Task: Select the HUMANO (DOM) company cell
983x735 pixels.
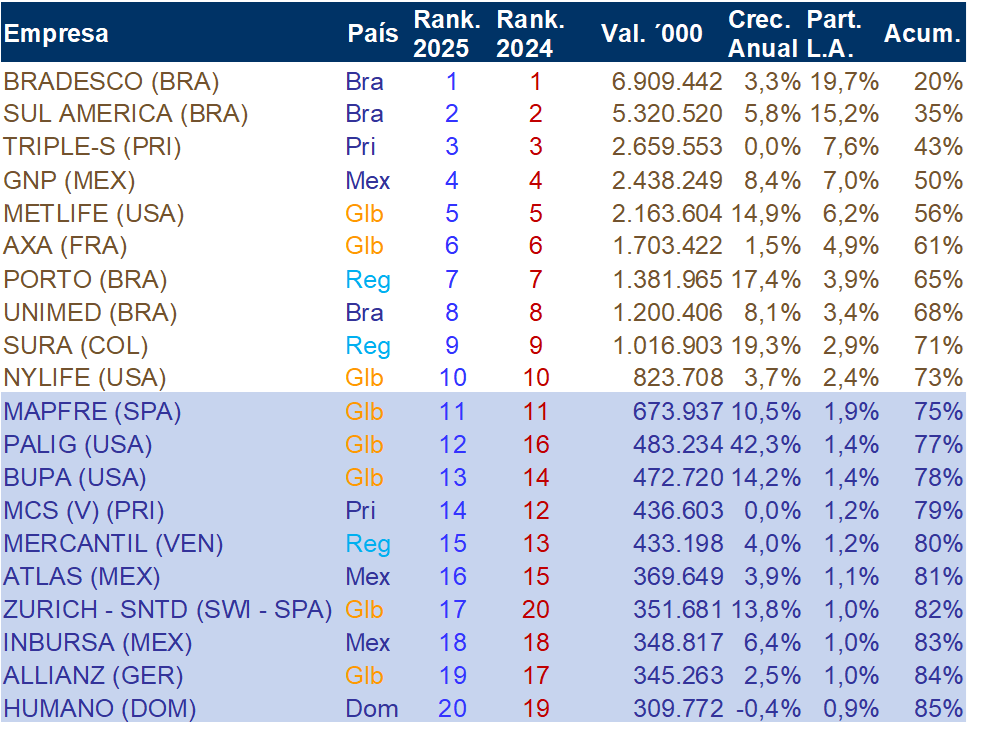Action: pyautogui.click(x=100, y=709)
